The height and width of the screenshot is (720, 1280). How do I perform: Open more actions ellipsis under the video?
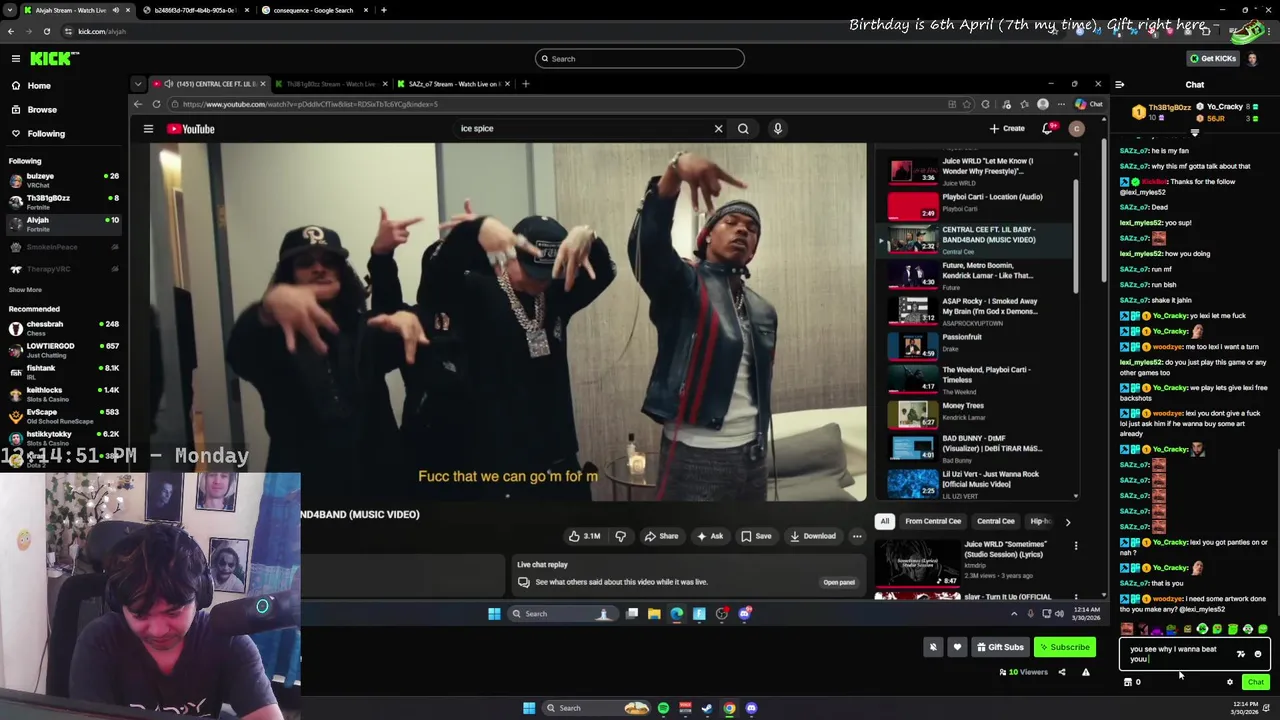pos(857,537)
